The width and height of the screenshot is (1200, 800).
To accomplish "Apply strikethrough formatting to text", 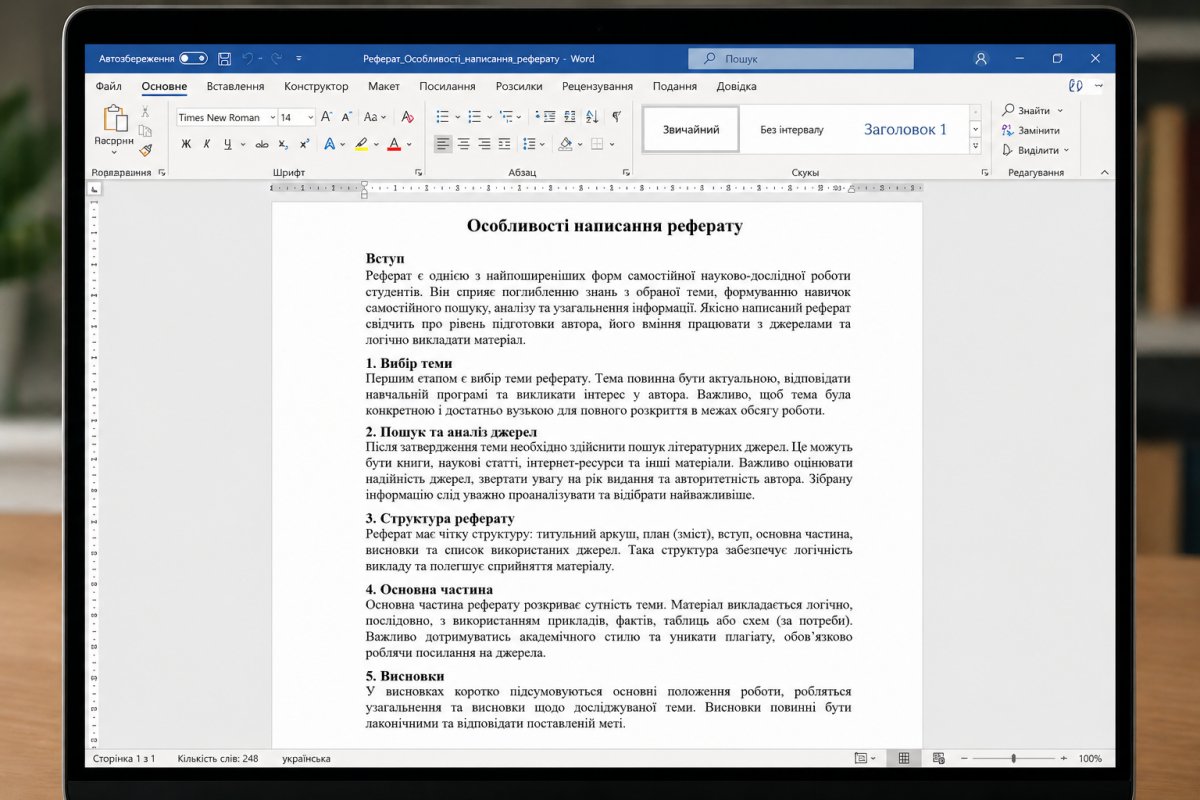I will 262,144.
